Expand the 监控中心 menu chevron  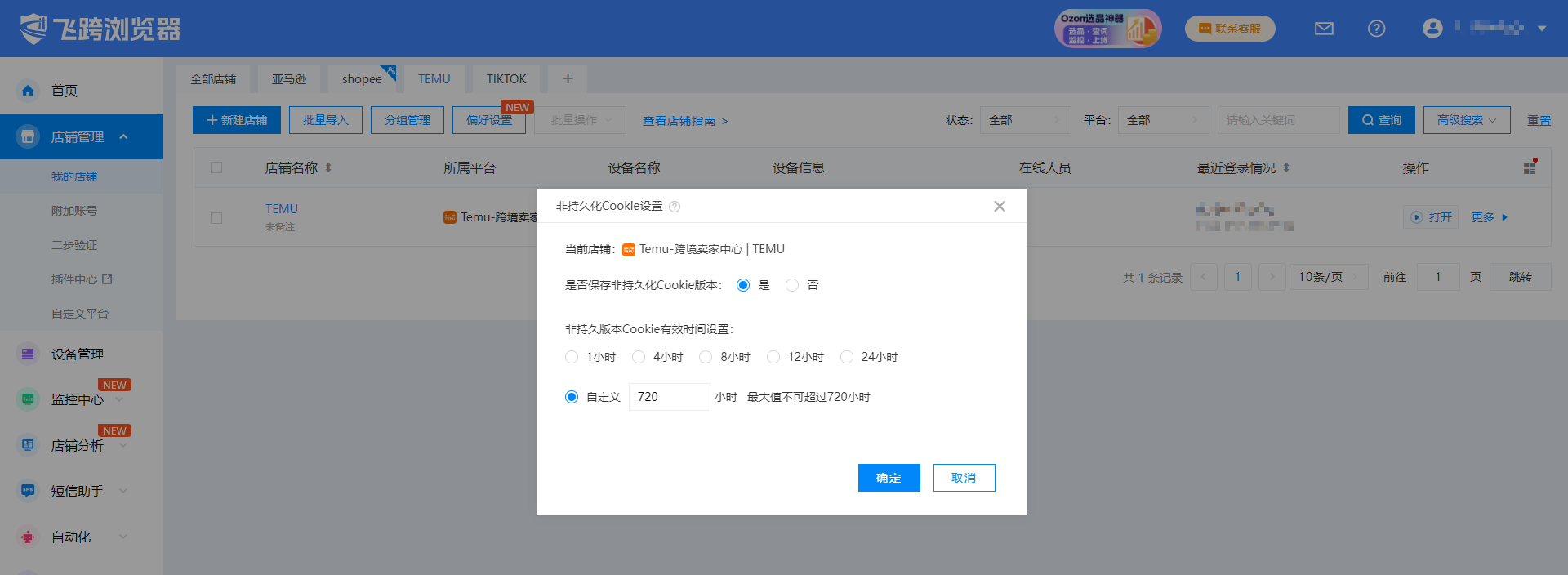(x=120, y=399)
